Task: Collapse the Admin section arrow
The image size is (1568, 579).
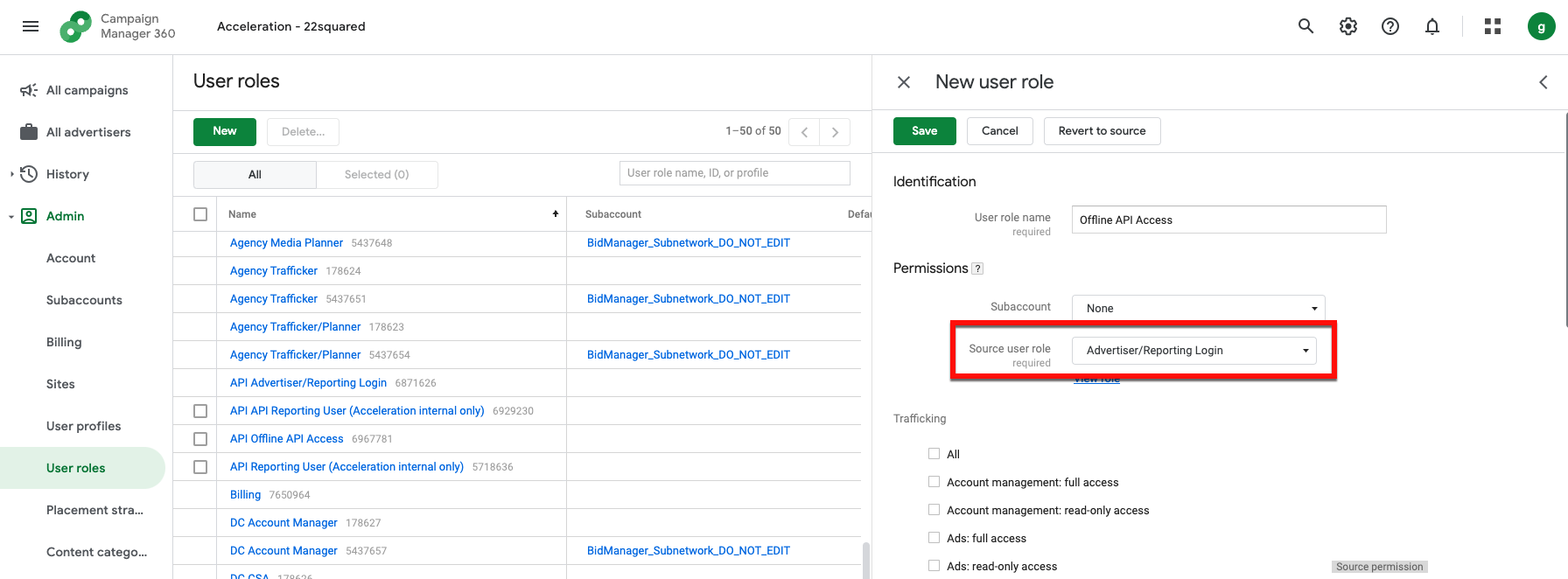Action: [11, 216]
